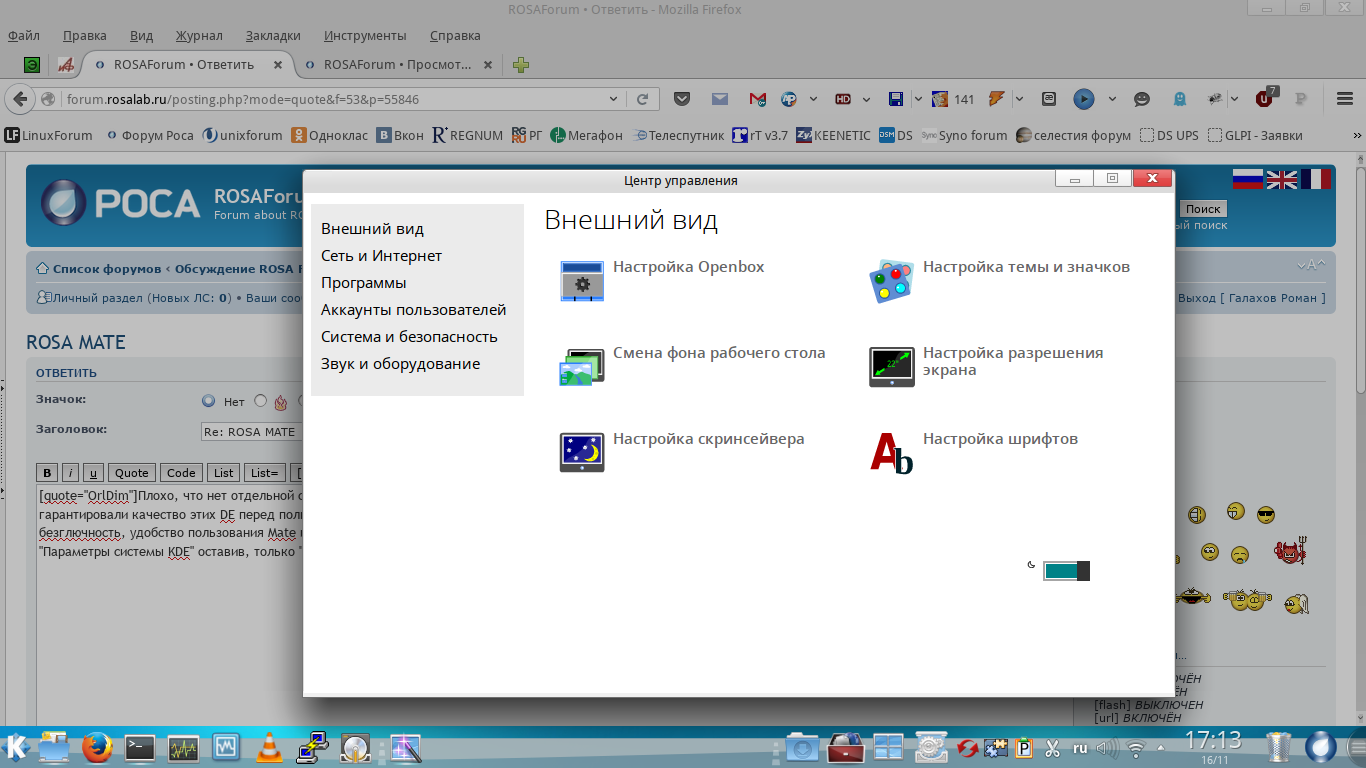Click the Code BBCode button
This screenshot has width=1366, height=768.
pyautogui.click(x=181, y=473)
